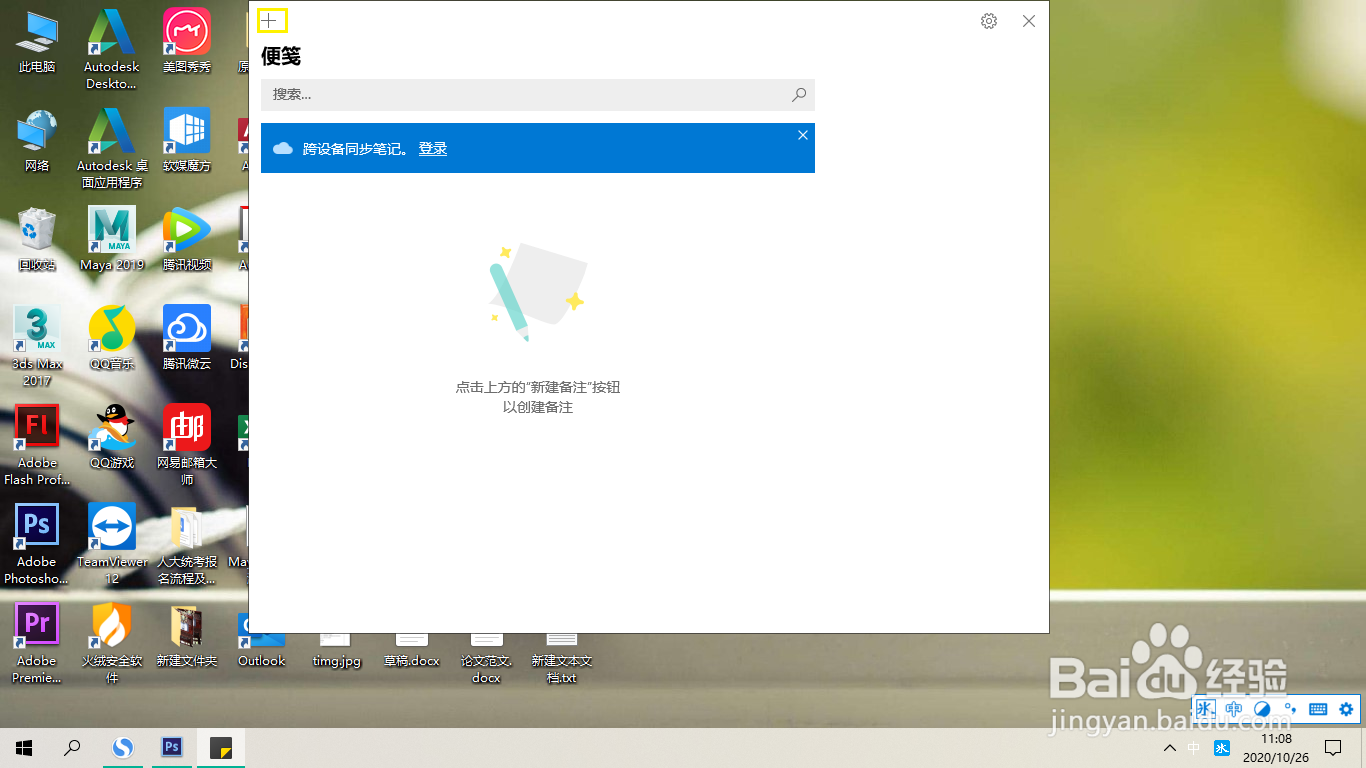Open Sticky Notes settings gear
The height and width of the screenshot is (768, 1366).
point(988,20)
